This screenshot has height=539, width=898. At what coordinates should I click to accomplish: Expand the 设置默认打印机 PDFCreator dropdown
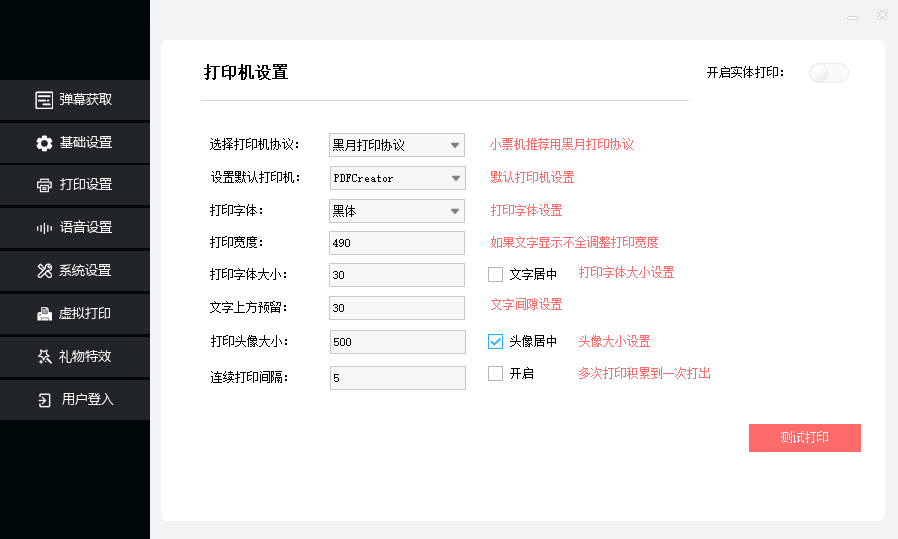[x=397, y=178]
